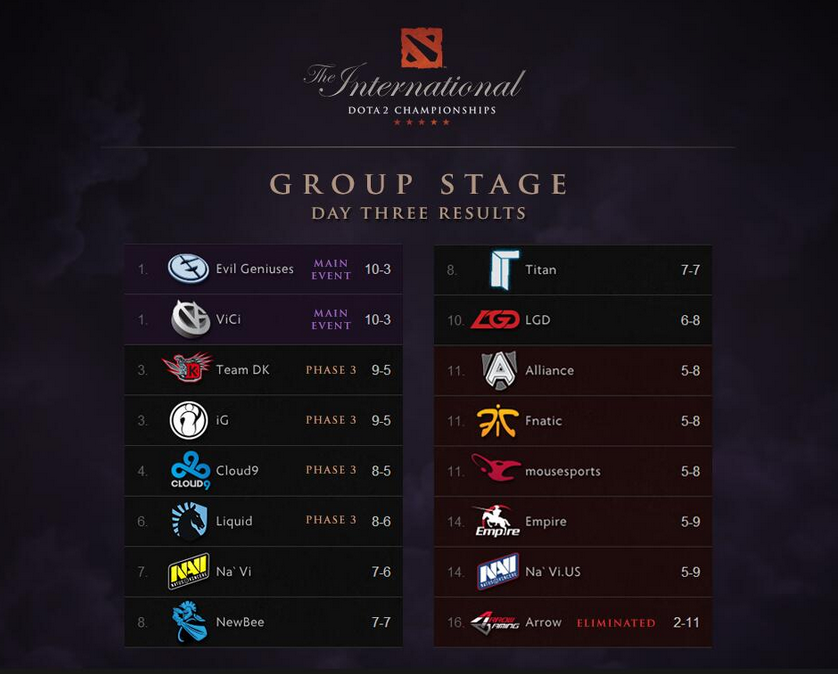Click the Team DK dragon logo

[x=188, y=367]
